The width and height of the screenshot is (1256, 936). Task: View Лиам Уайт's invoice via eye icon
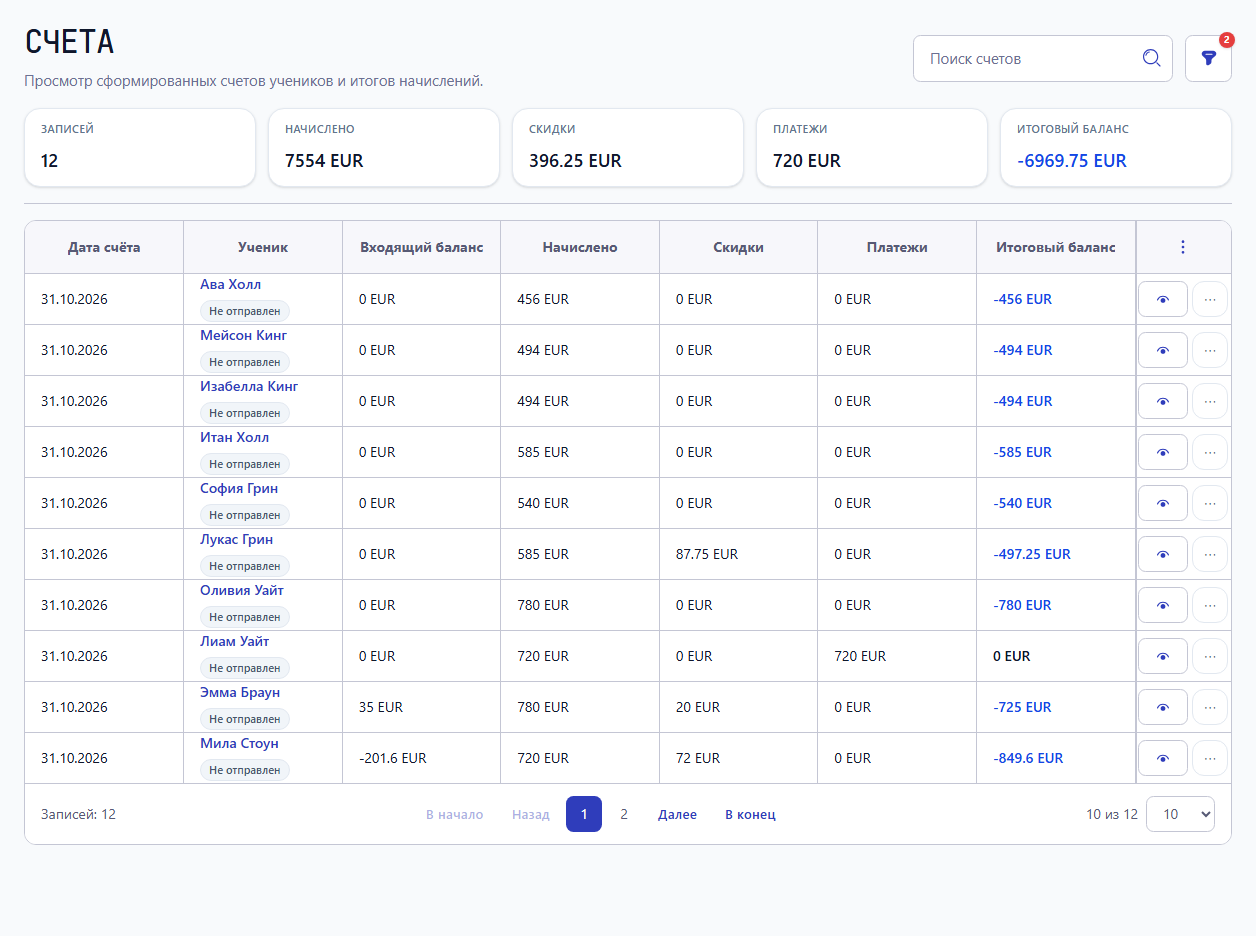(1163, 656)
